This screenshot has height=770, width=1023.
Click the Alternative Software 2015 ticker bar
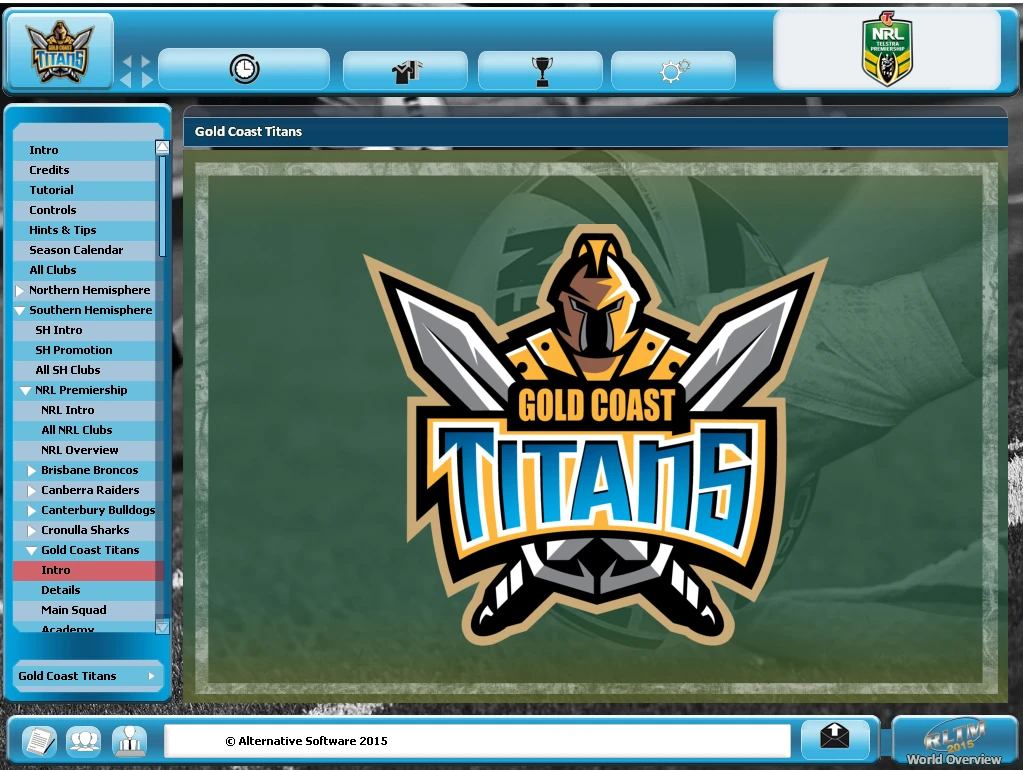[x=477, y=741]
